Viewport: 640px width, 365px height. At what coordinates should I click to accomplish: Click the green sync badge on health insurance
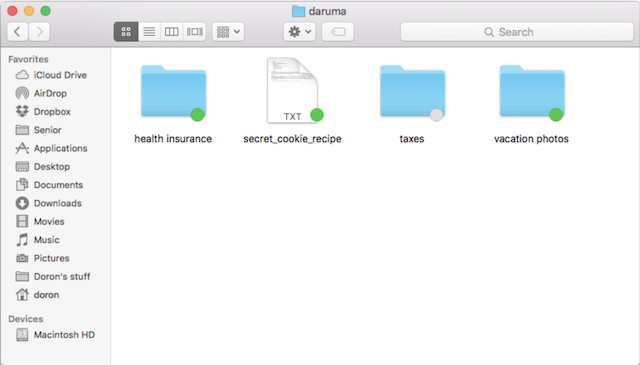(x=198, y=115)
